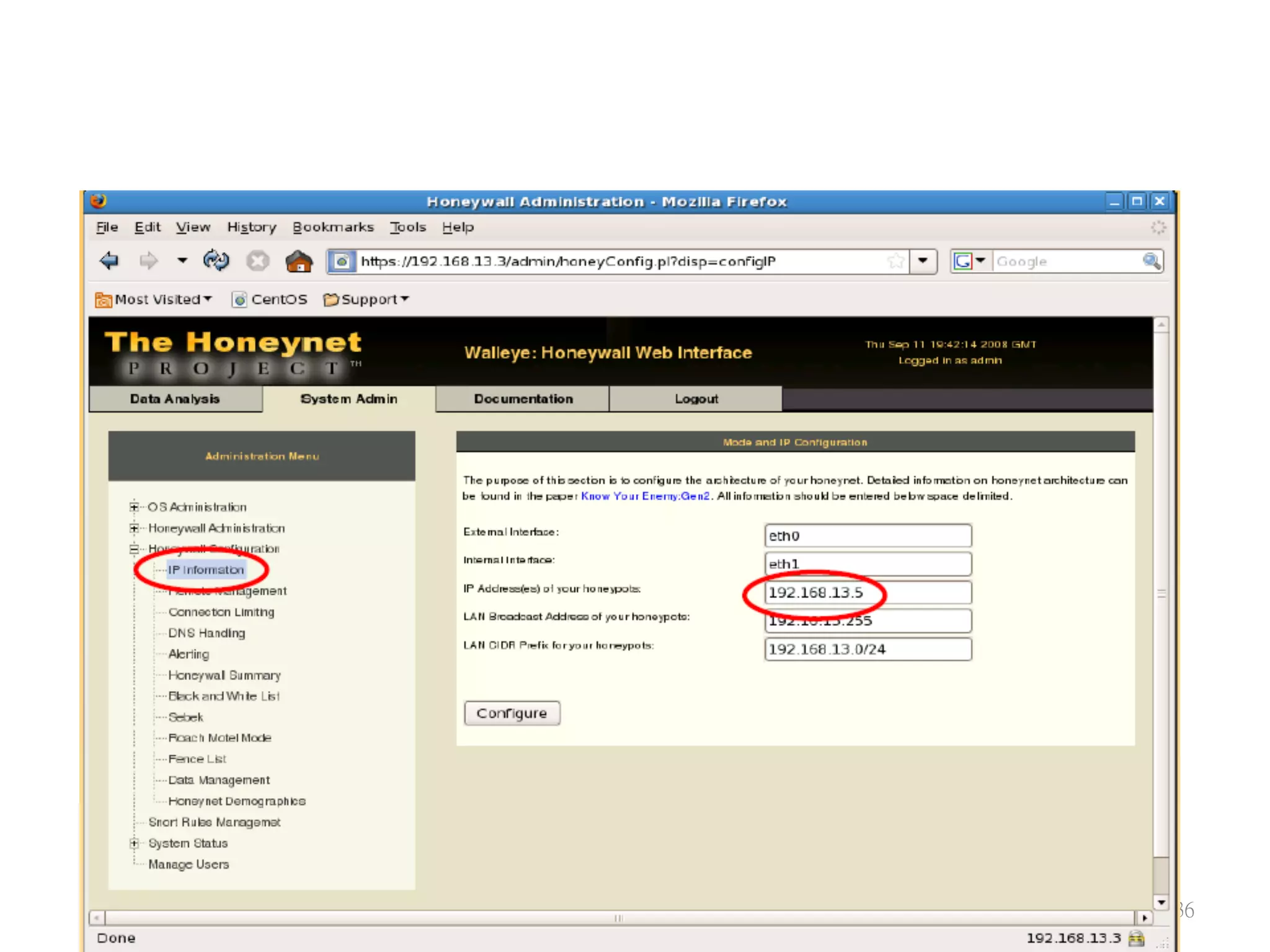1270x952 pixels.
Task: Click the Reload page icon
Action: [x=216, y=261]
